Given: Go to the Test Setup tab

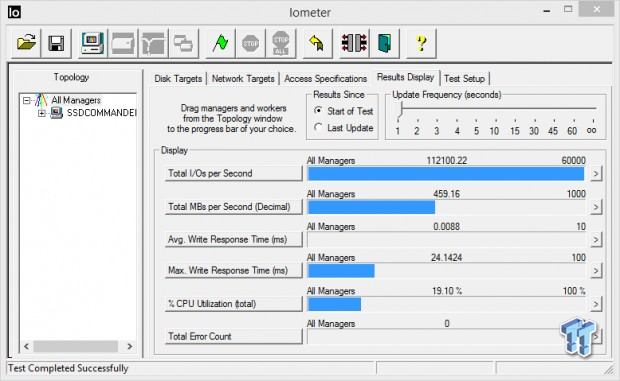Looking at the screenshot, I should [464, 79].
